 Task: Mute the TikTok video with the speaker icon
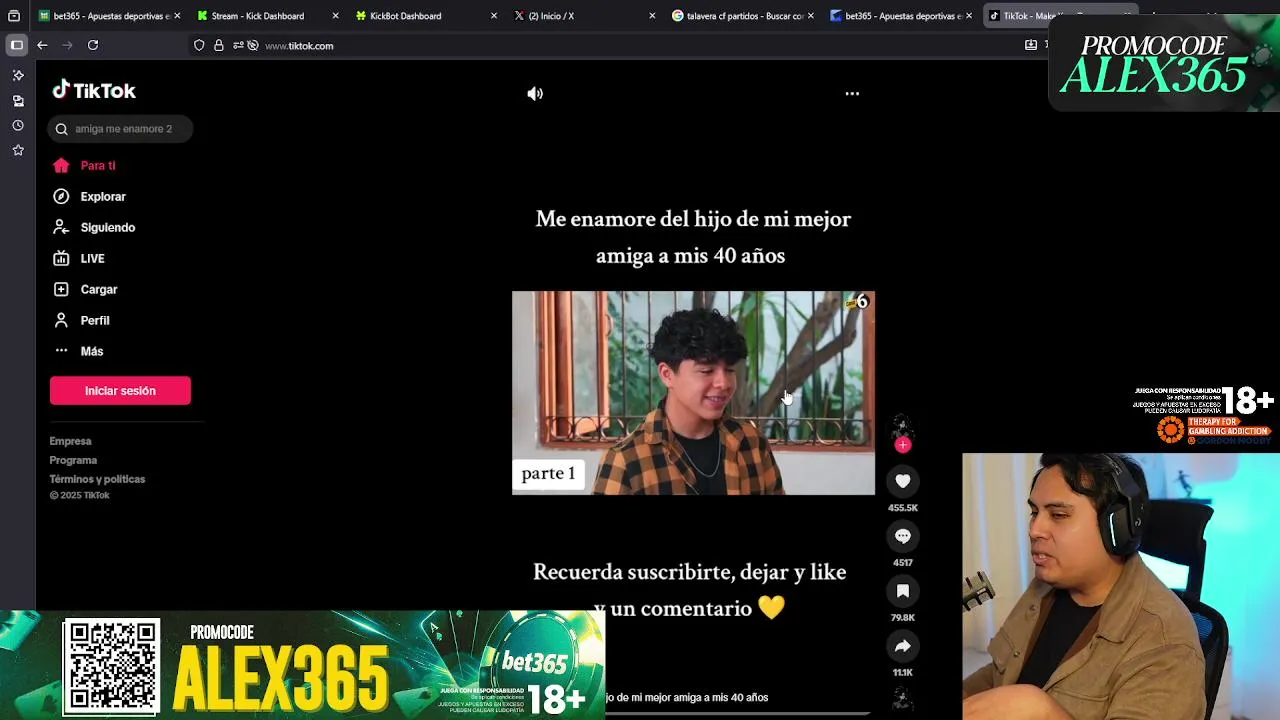535,93
